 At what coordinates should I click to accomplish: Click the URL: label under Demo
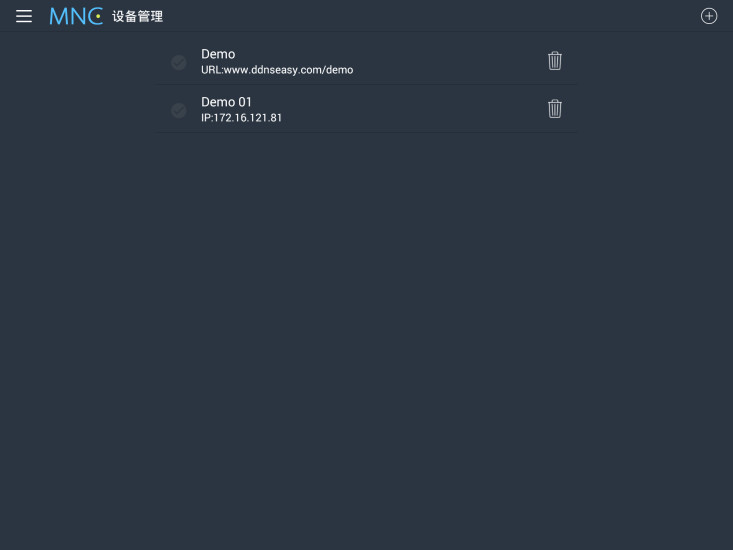(x=212, y=70)
